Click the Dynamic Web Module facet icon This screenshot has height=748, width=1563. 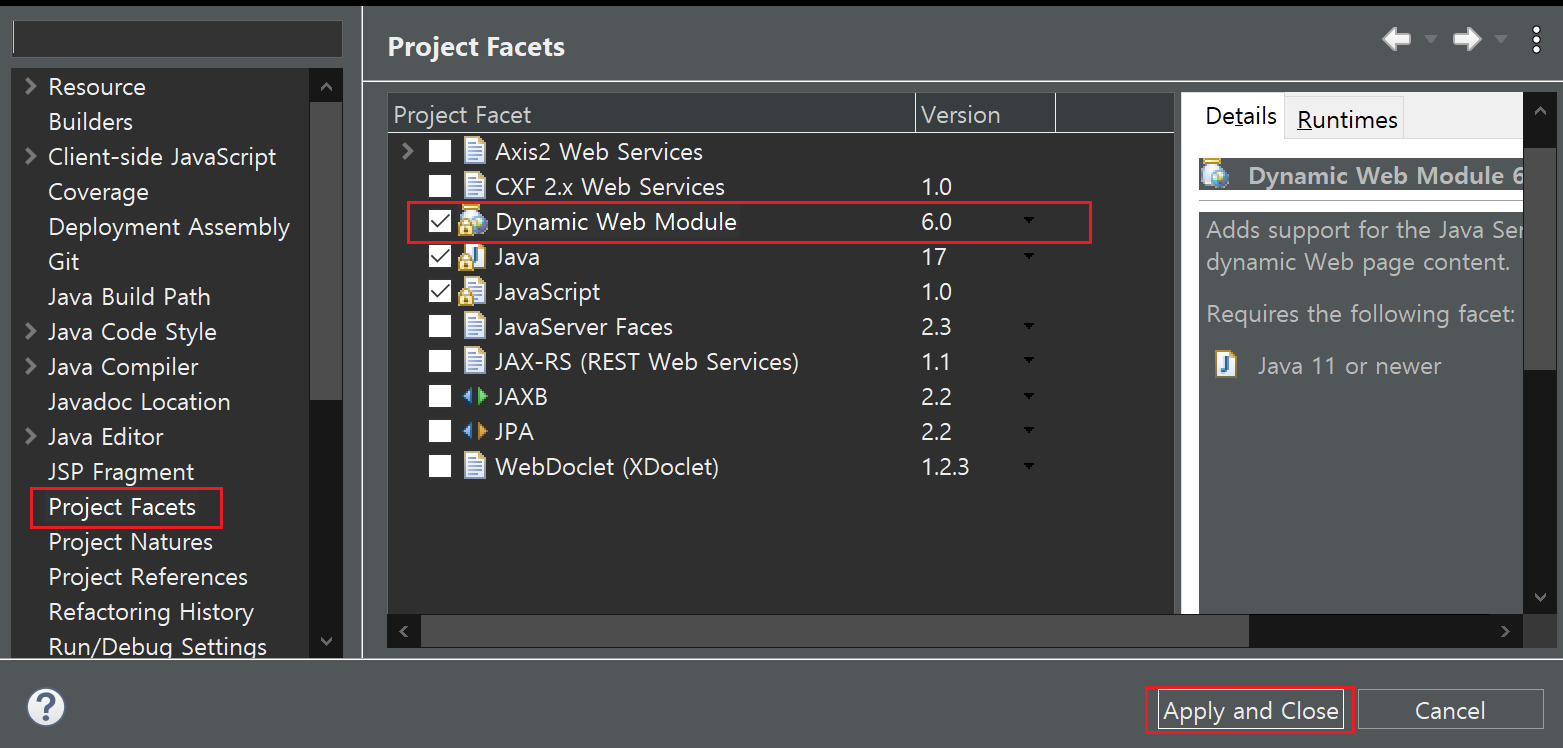click(x=472, y=222)
